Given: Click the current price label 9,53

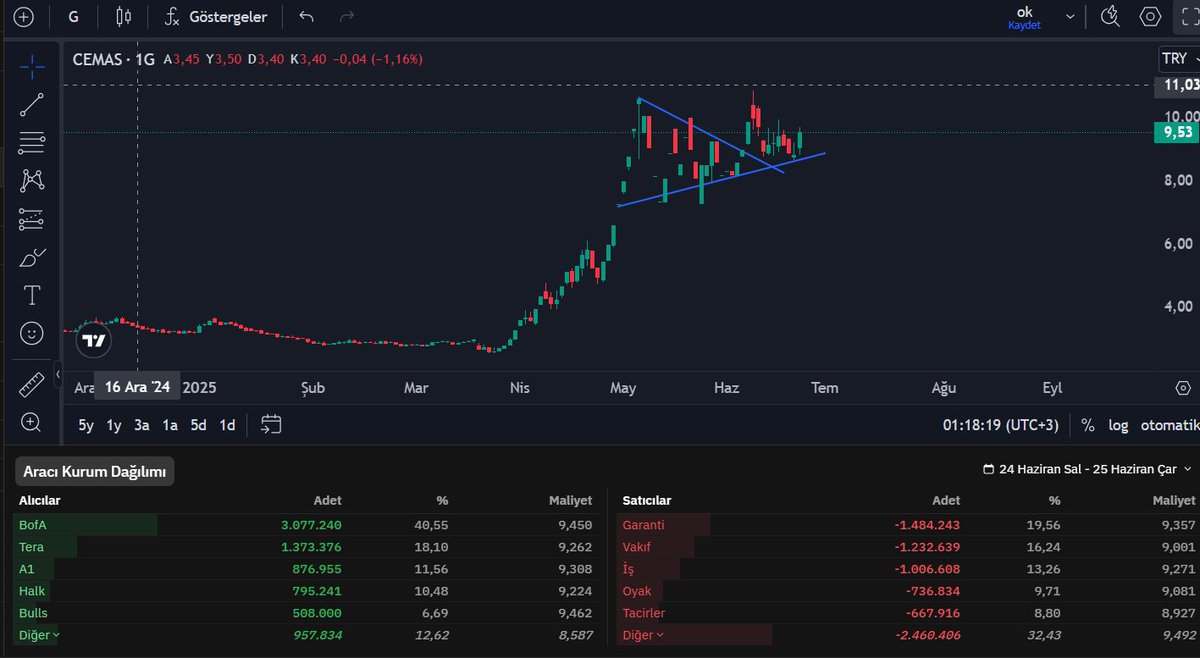Looking at the screenshot, I should tap(1176, 132).
